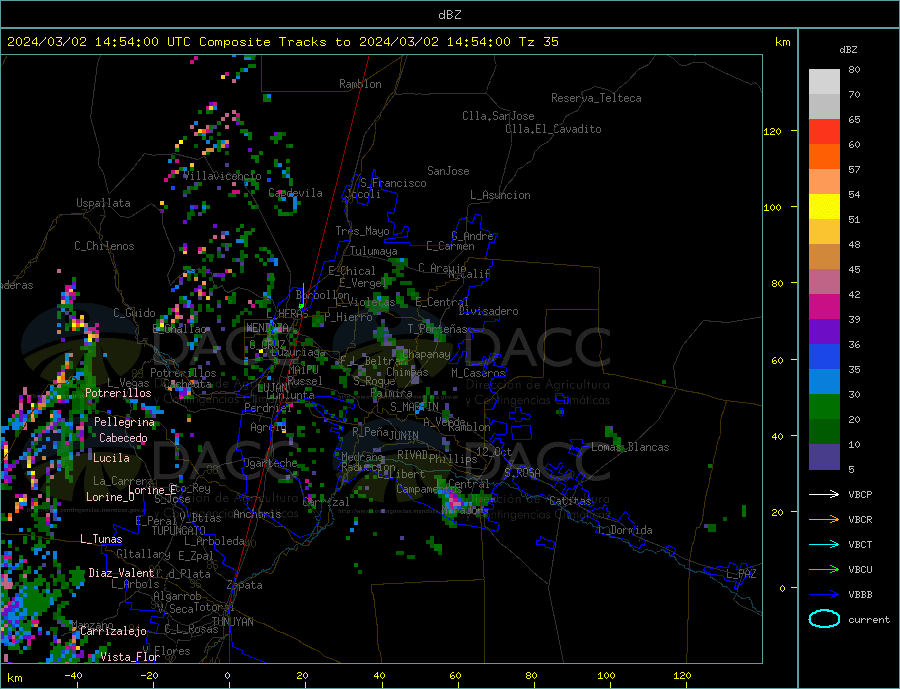Click the Tres_Mayo map label
The height and width of the screenshot is (689, 900).
[363, 231]
